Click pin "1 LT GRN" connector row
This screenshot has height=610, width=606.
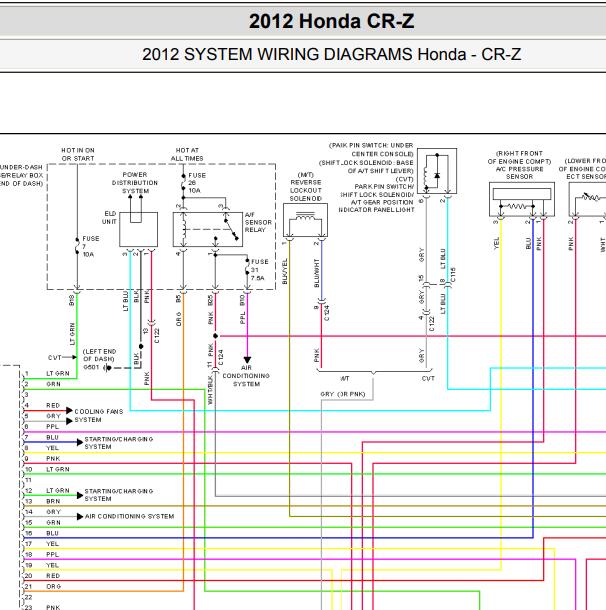pos(47,373)
